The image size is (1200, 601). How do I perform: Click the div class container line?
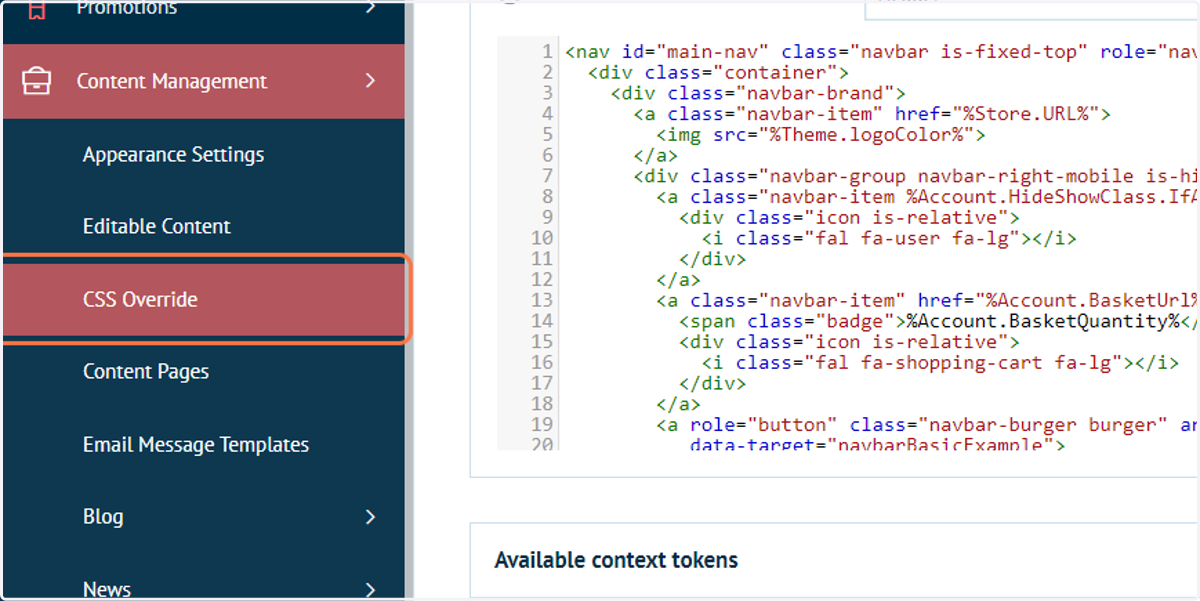click(719, 72)
